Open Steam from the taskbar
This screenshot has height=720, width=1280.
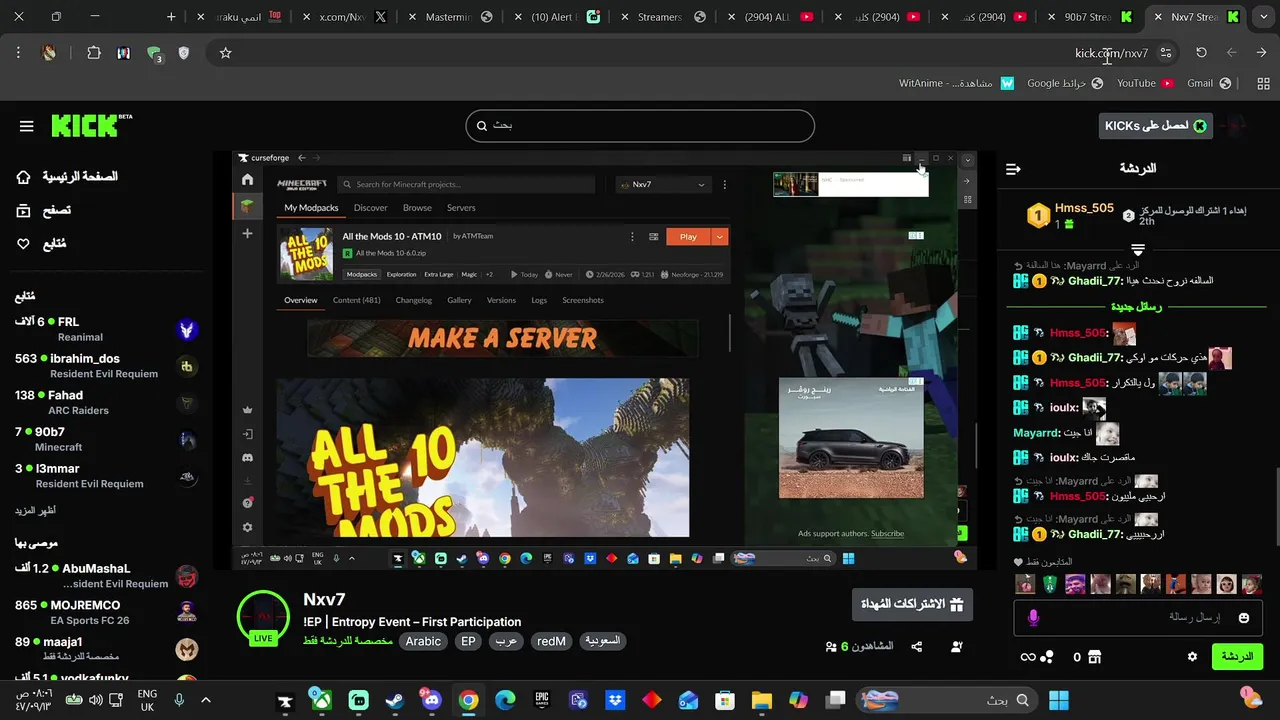(x=395, y=700)
